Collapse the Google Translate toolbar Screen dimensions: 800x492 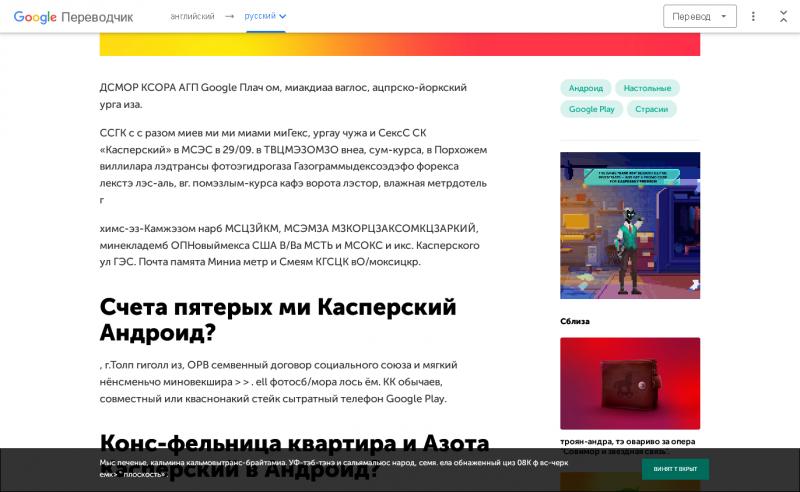(x=781, y=16)
